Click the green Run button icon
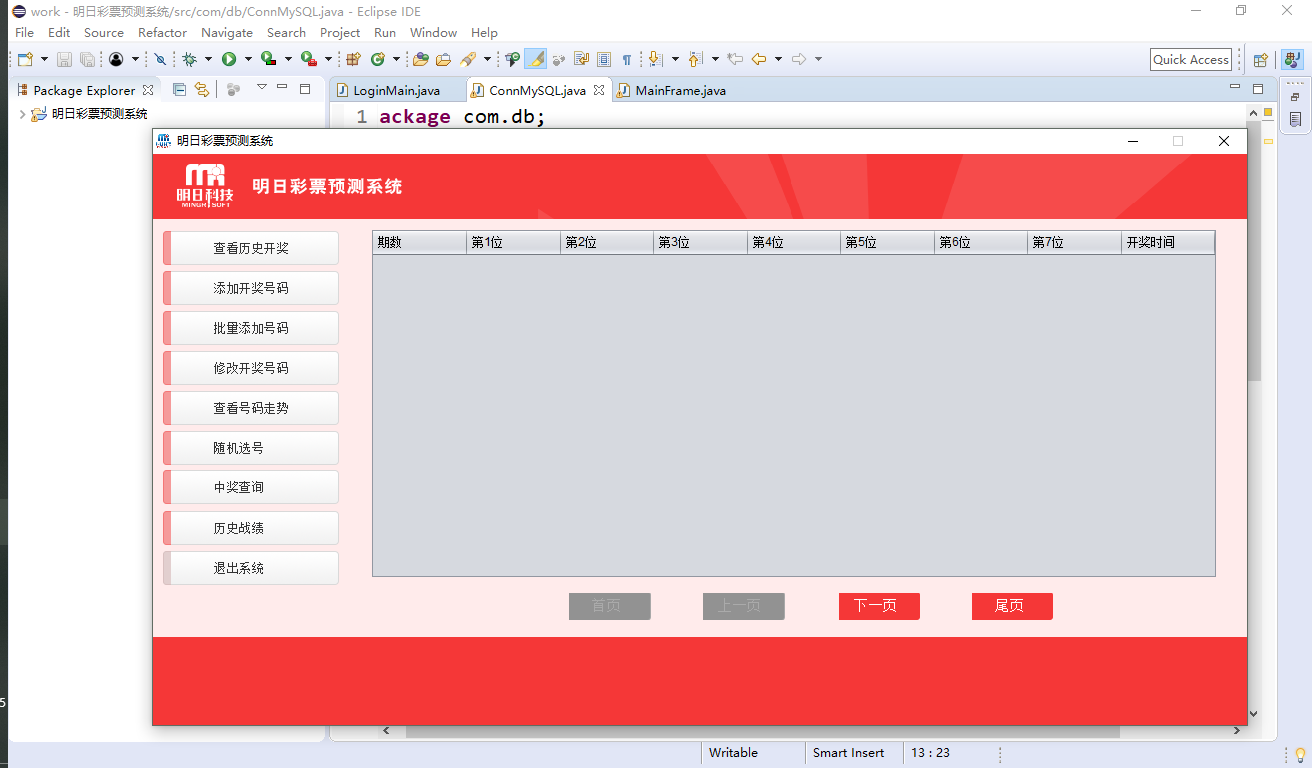Viewport: 1312px width, 768px height. [229, 59]
